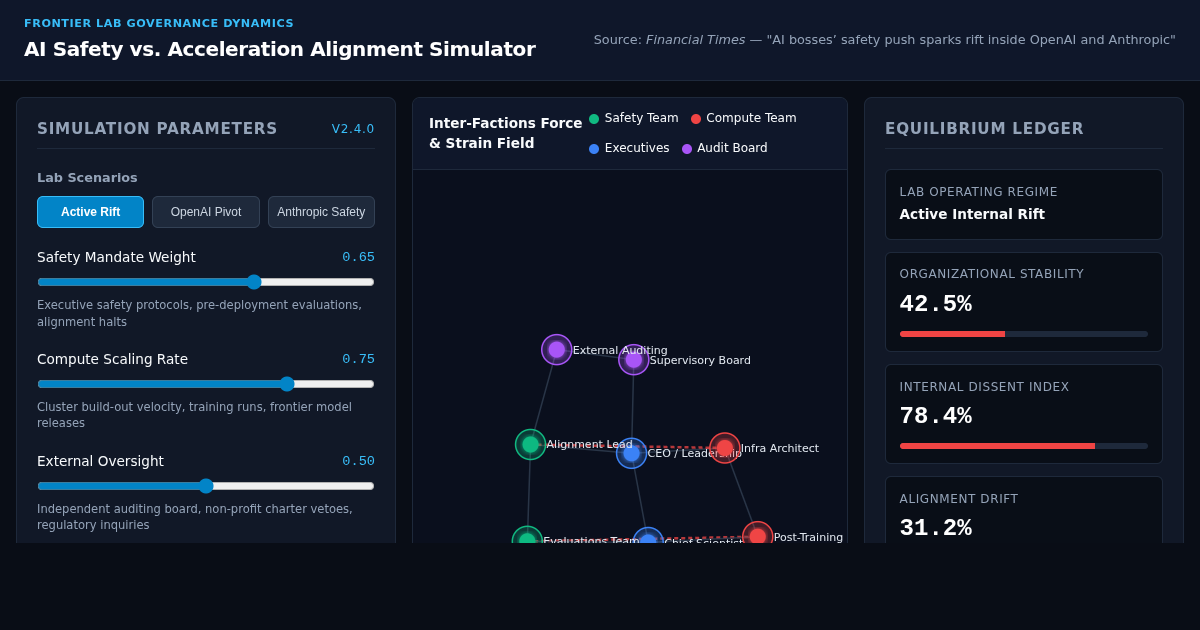This screenshot has height=630, width=1200.
Task: Click the 0.75 compute rate value
Action: tap(358, 359)
